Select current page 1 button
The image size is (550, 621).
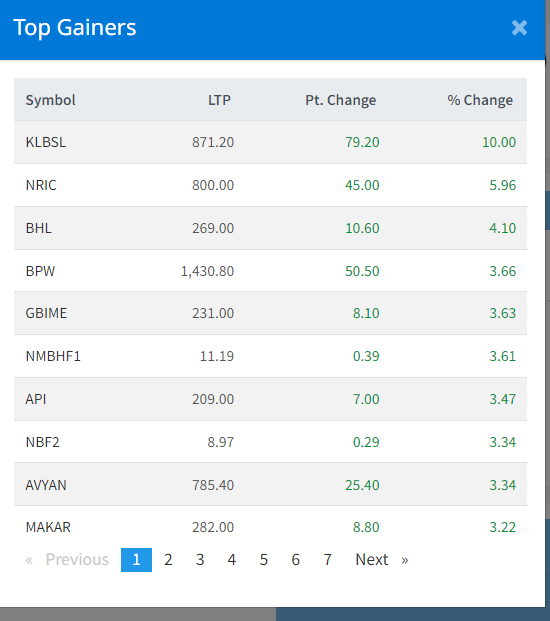click(x=136, y=560)
